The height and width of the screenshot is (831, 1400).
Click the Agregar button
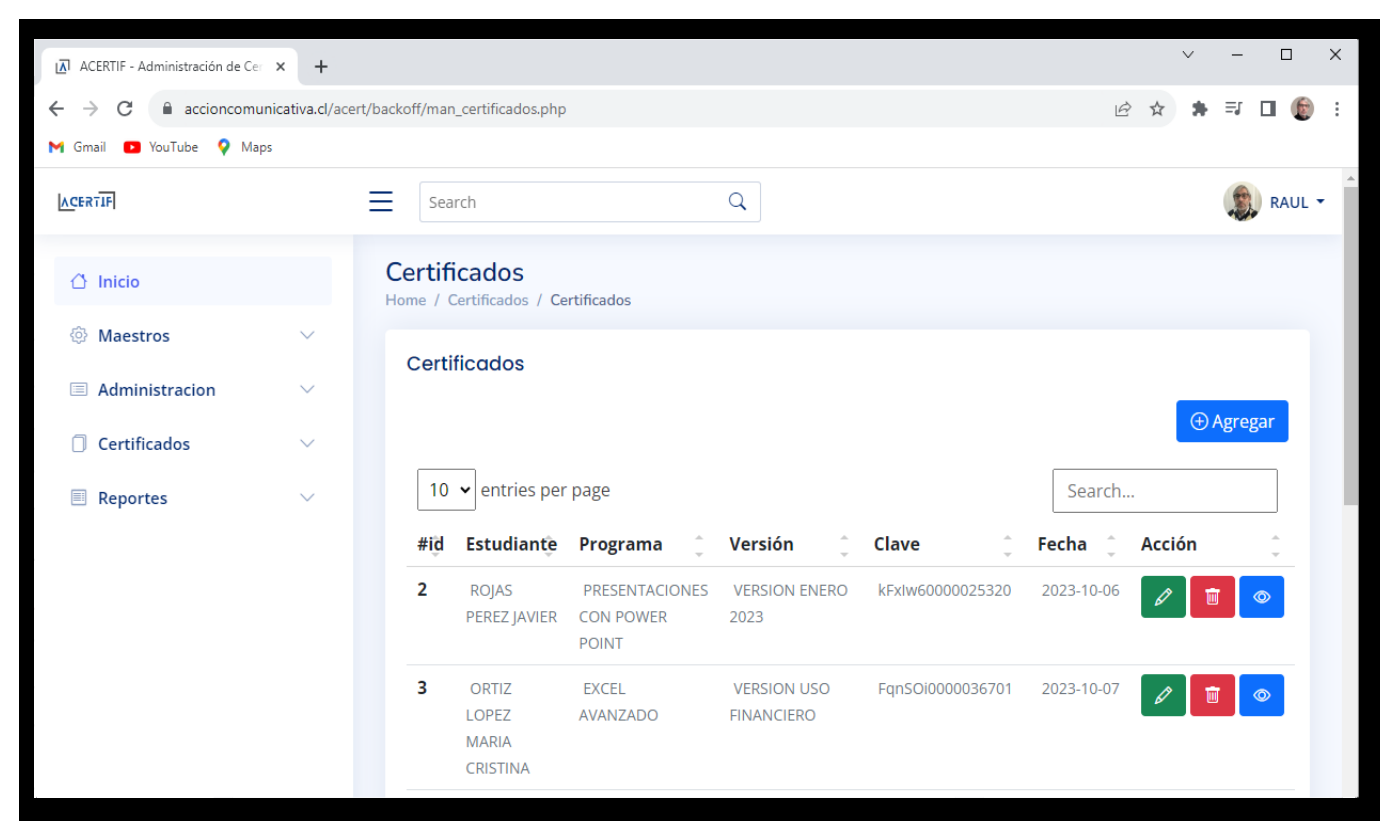coord(1232,421)
